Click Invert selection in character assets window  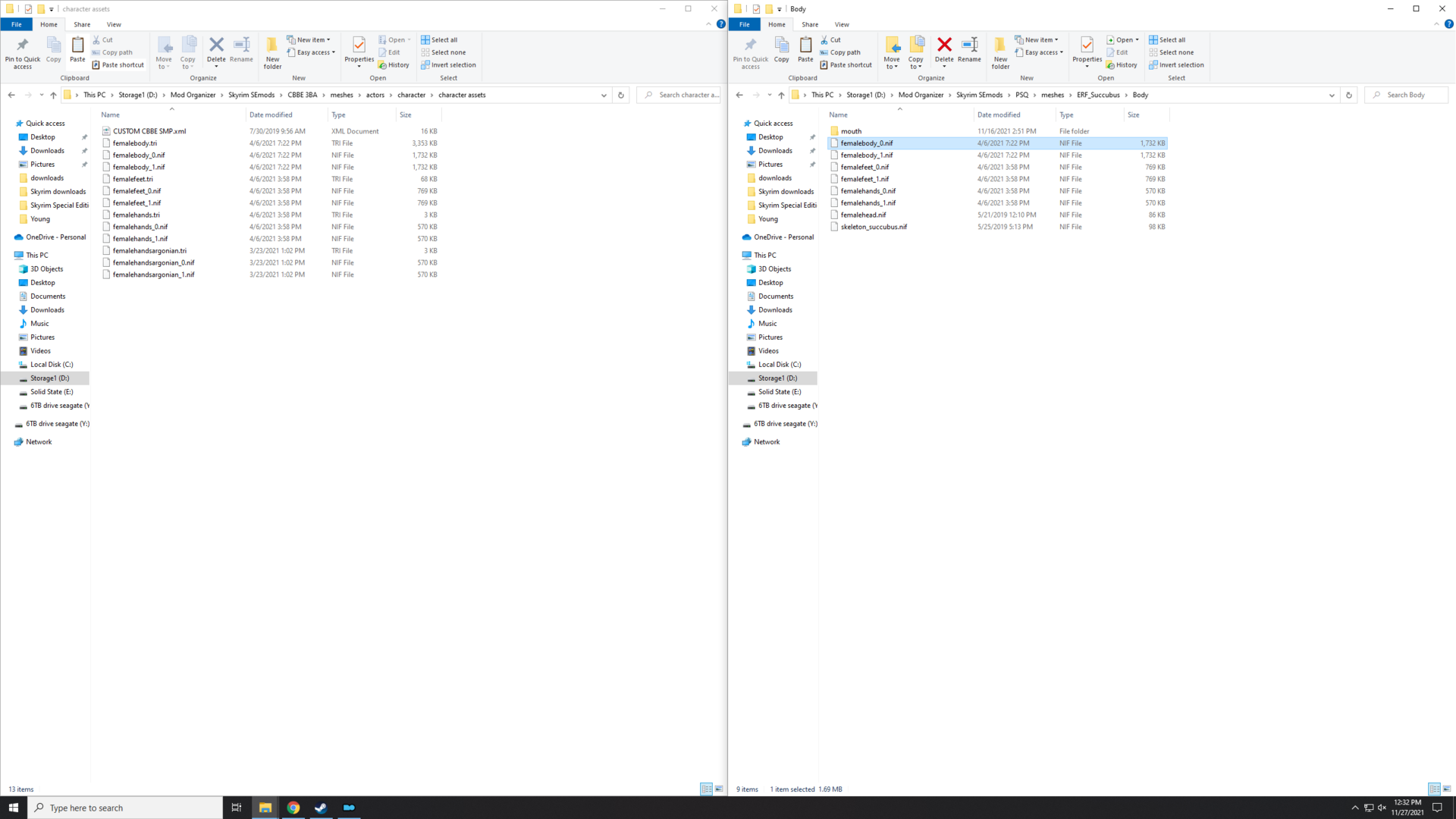point(448,64)
